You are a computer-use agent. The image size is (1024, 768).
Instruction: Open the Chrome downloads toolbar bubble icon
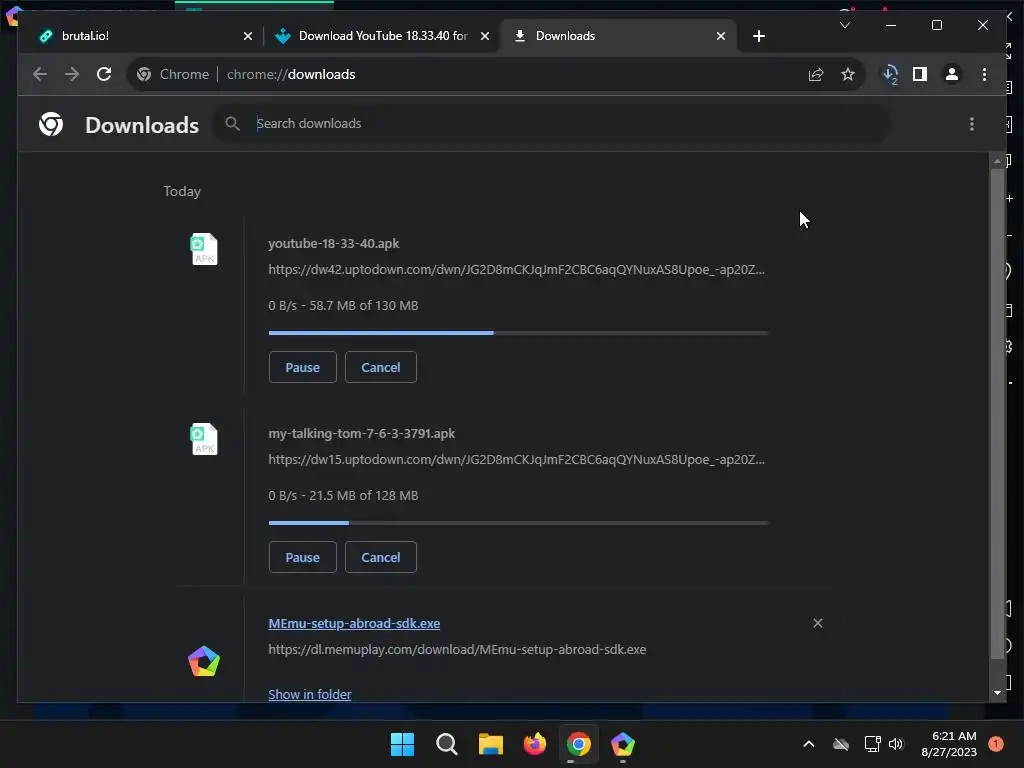pos(890,74)
